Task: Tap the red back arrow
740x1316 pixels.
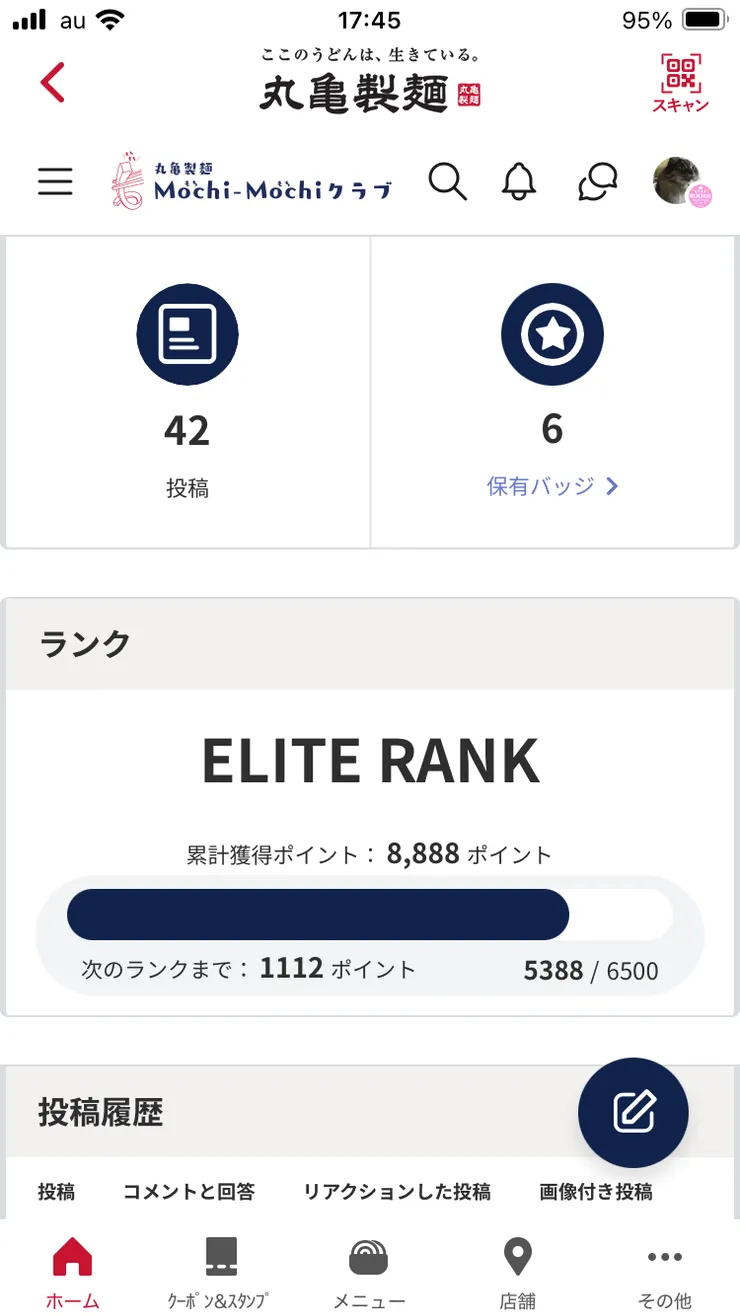Action: click(x=53, y=82)
